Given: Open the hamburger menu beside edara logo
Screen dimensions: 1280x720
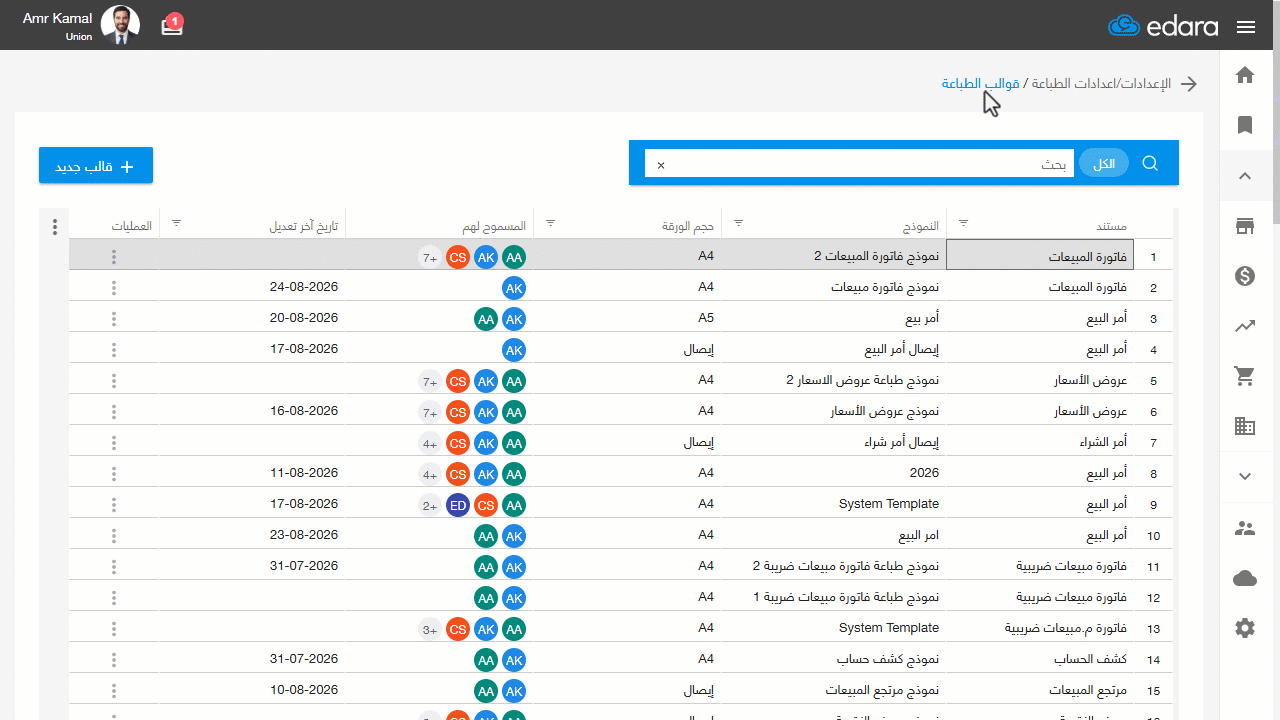Looking at the screenshot, I should point(1246,27).
